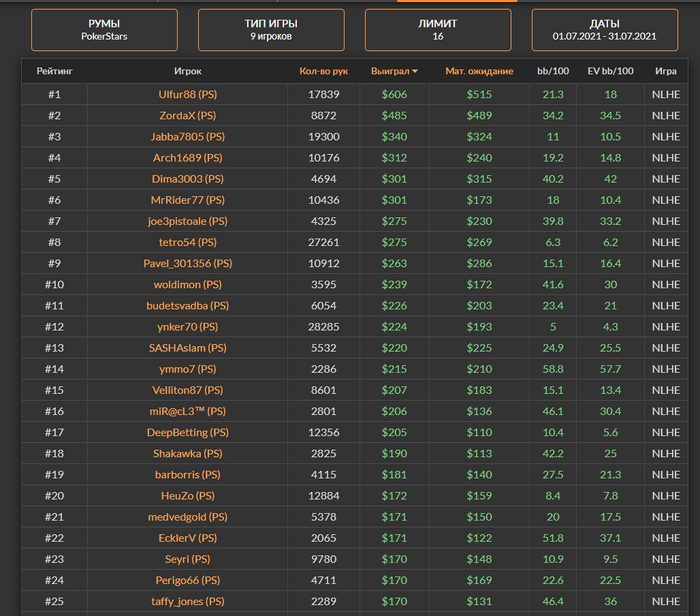
Task: Open player ZordaX (PS) profile
Action: 187,115
